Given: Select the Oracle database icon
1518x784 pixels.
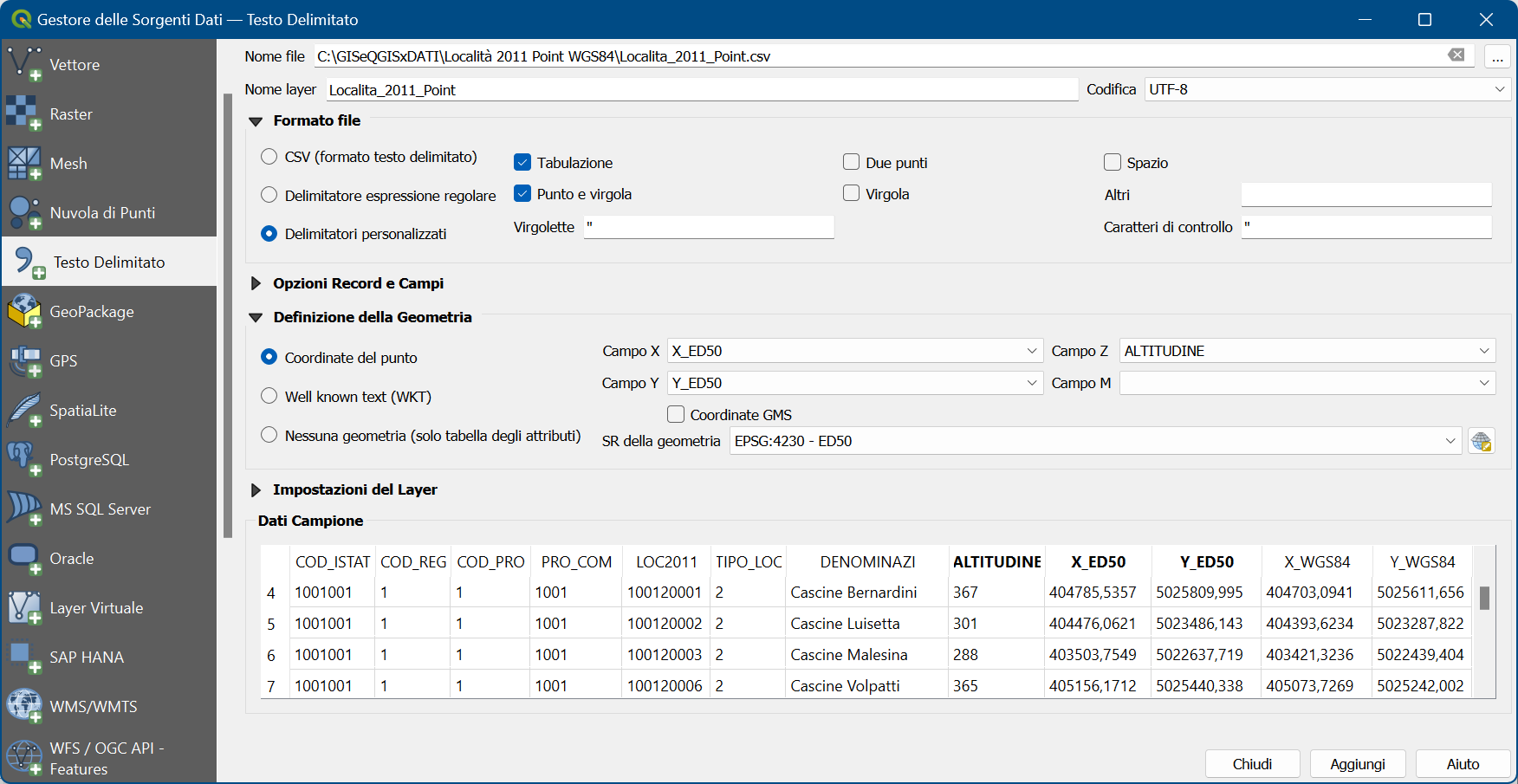Looking at the screenshot, I should [x=24, y=558].
